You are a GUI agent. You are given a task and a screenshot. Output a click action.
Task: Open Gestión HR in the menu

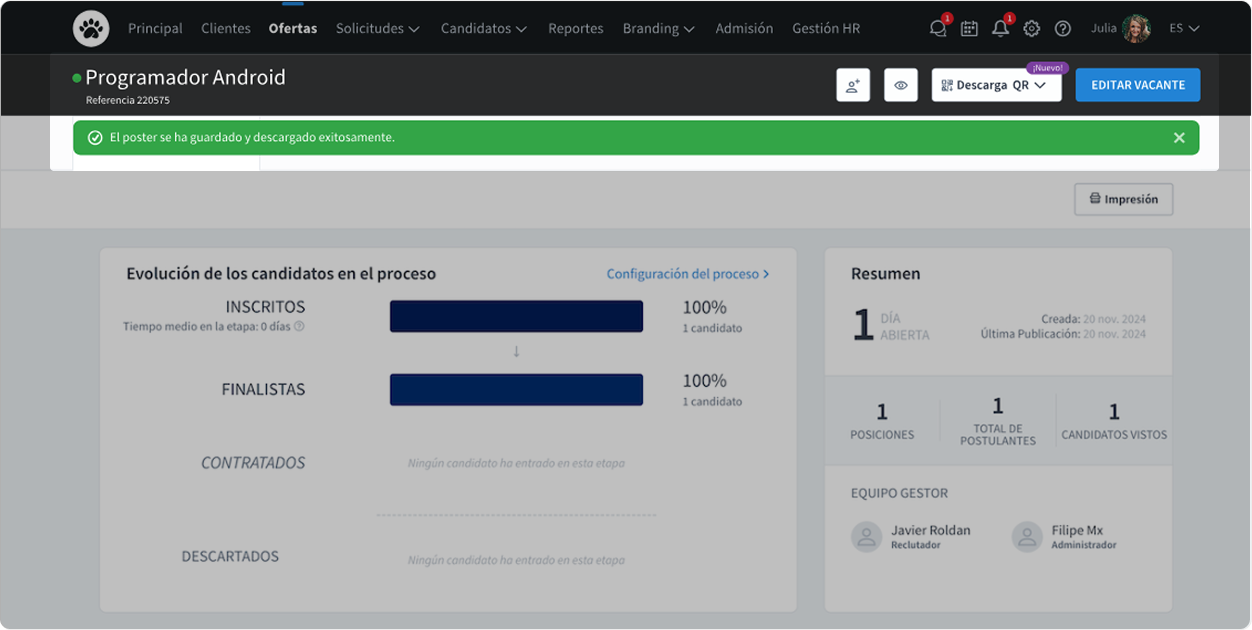[826, 28]
